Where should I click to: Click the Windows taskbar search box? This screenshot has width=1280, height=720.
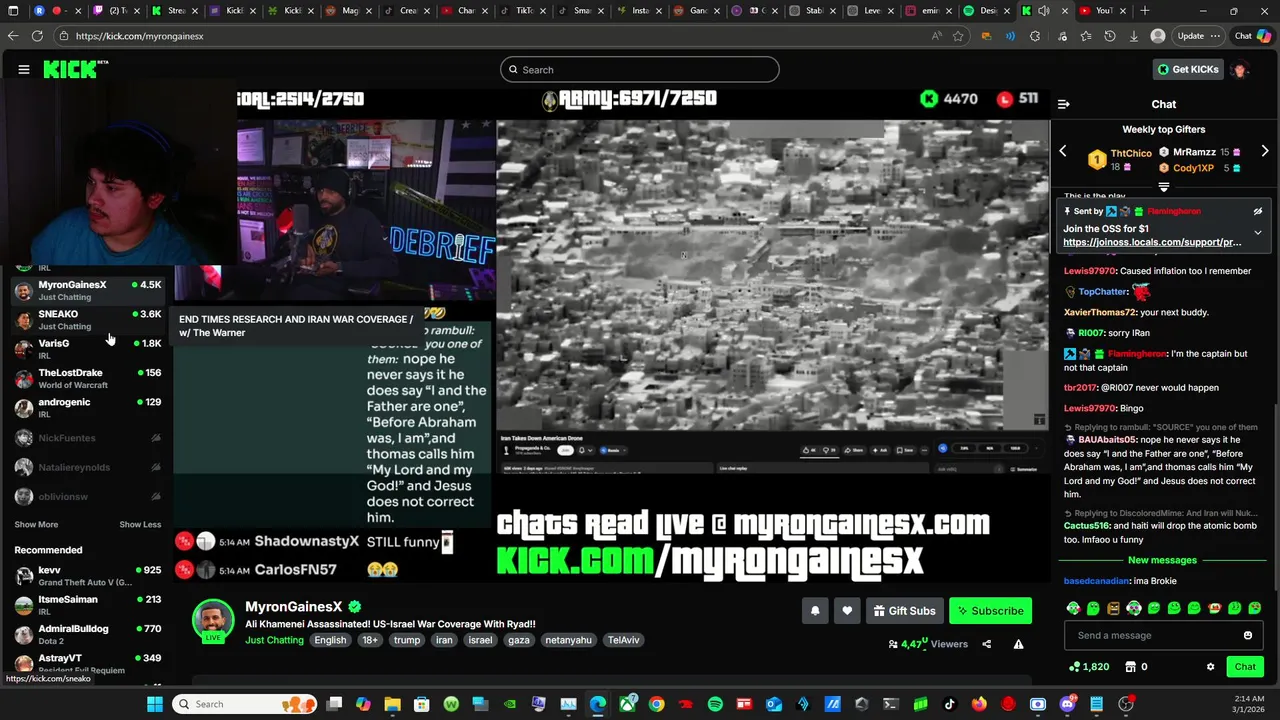tap(245, 704)
